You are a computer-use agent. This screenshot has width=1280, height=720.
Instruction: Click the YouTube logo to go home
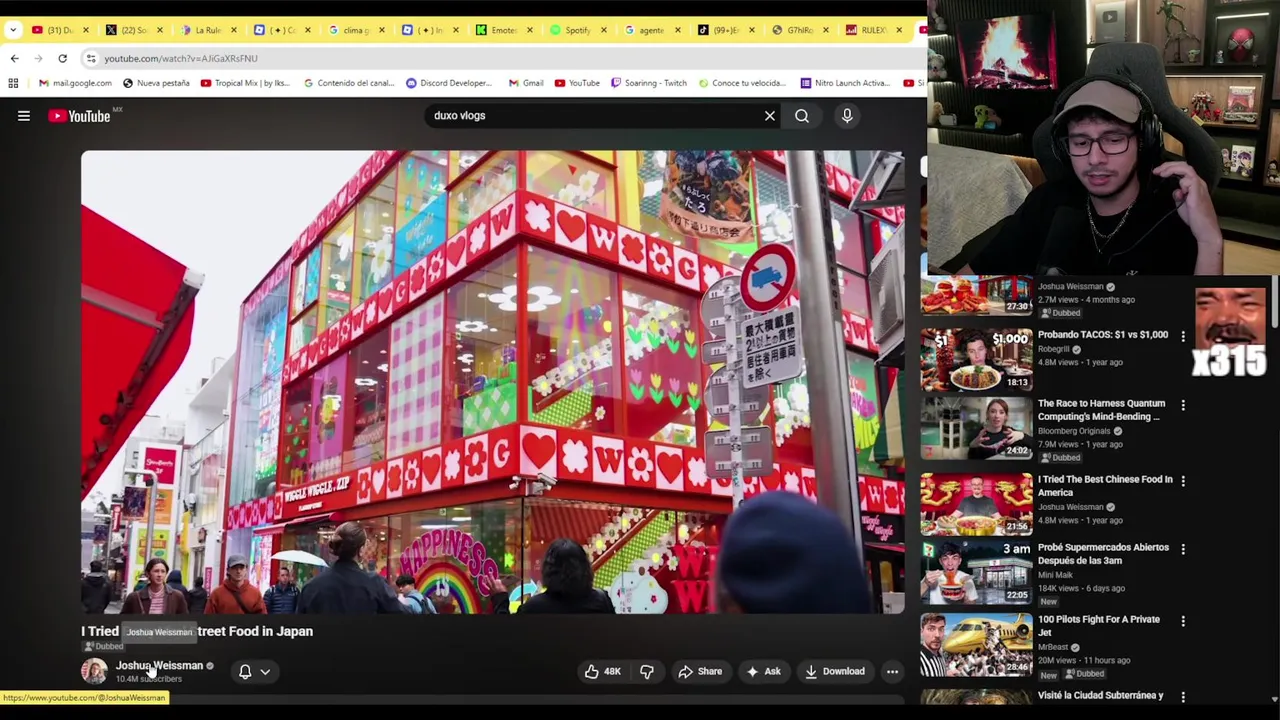(x=80, y=116)
